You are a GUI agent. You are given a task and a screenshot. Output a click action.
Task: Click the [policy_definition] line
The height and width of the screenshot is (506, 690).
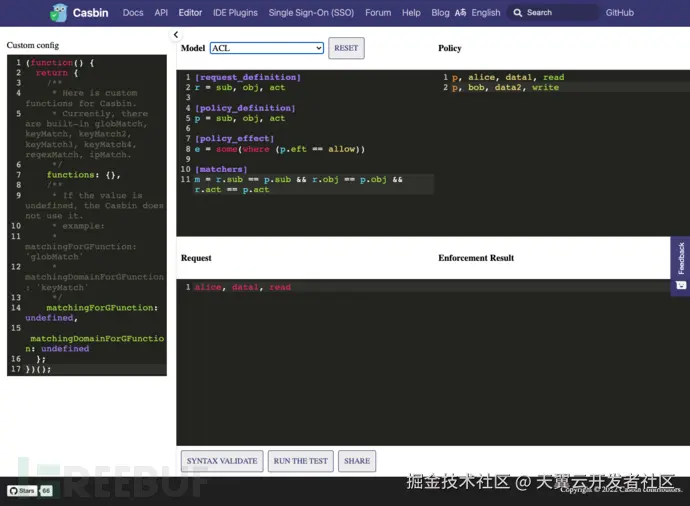pos(245,108)
